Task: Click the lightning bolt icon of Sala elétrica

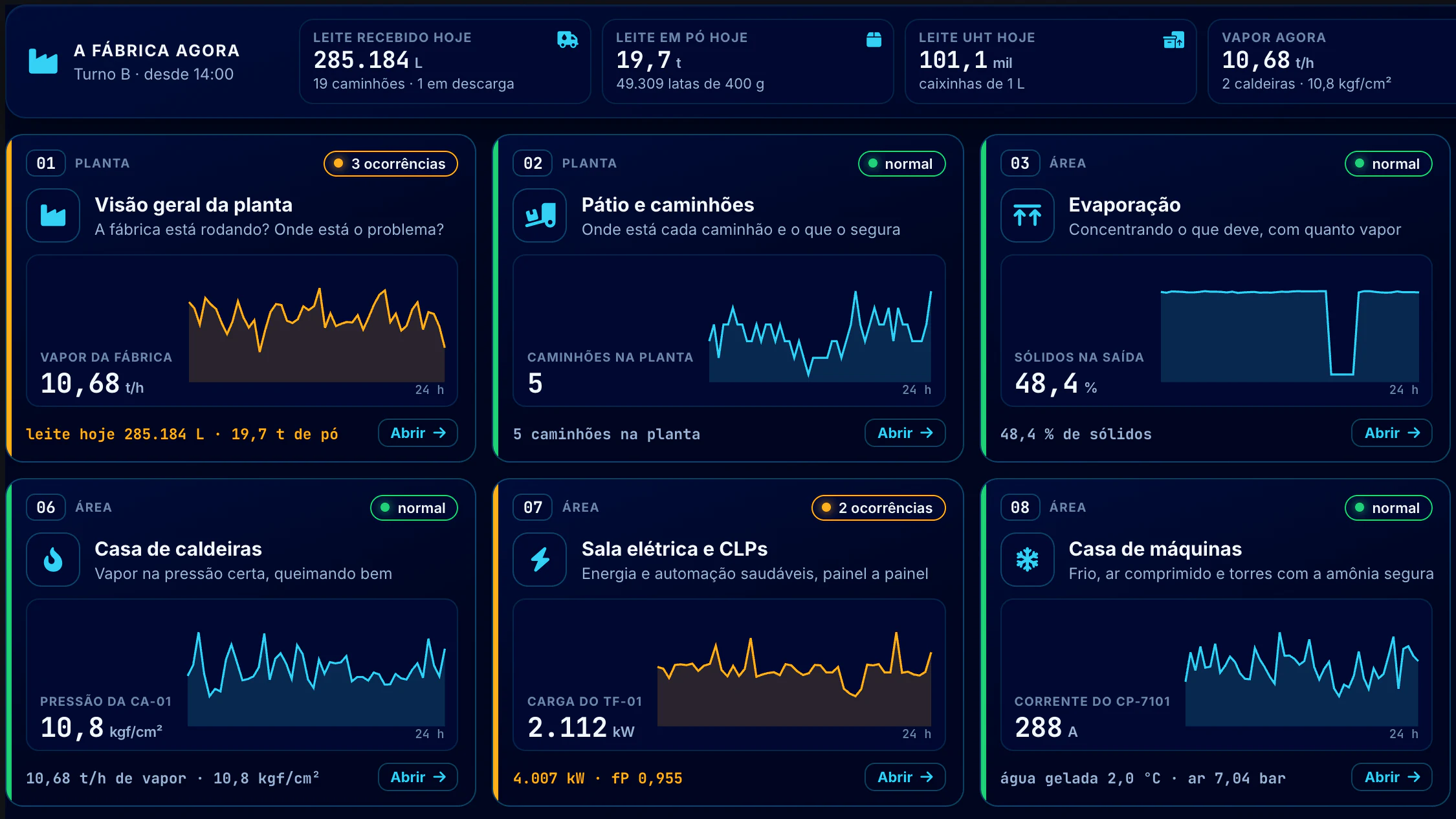Action: [540, 560]
